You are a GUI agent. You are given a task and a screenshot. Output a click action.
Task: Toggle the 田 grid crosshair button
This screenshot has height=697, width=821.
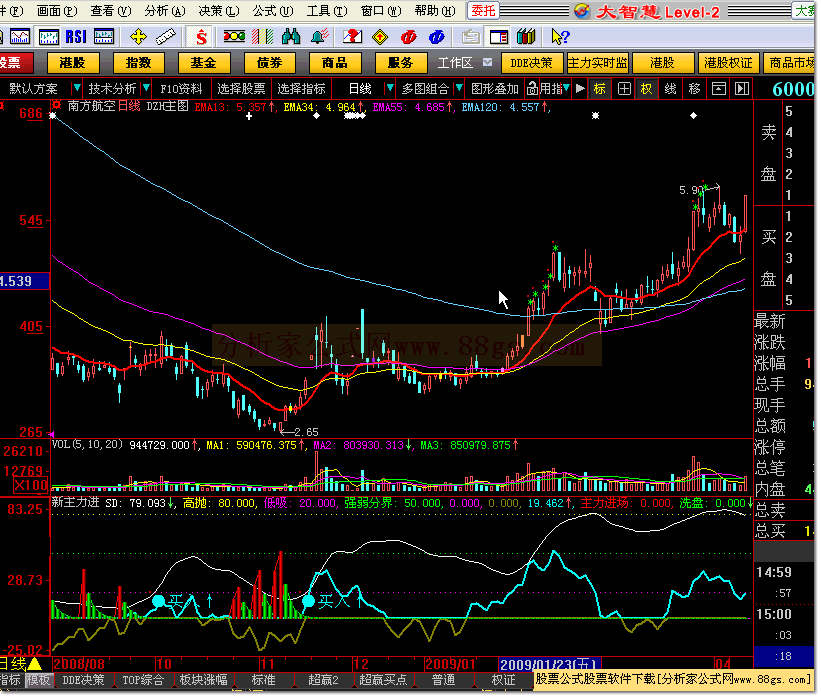624,88
